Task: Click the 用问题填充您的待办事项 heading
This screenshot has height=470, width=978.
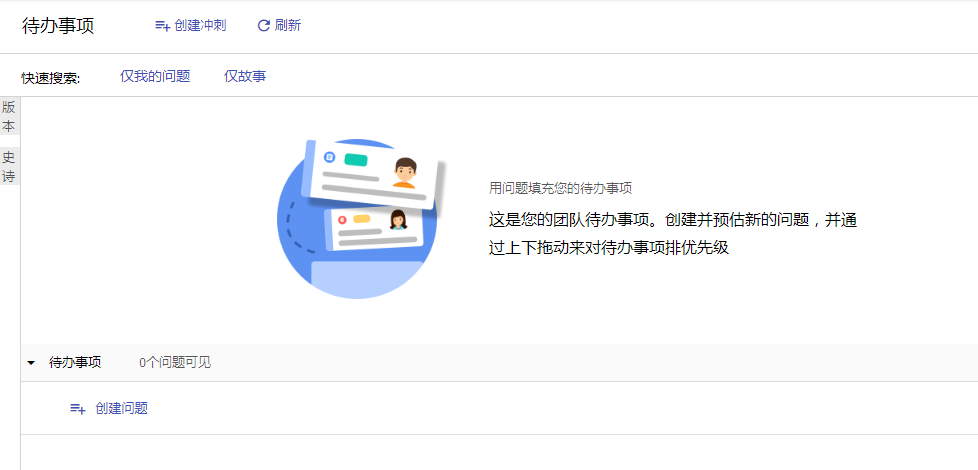Action: (561, 188)
